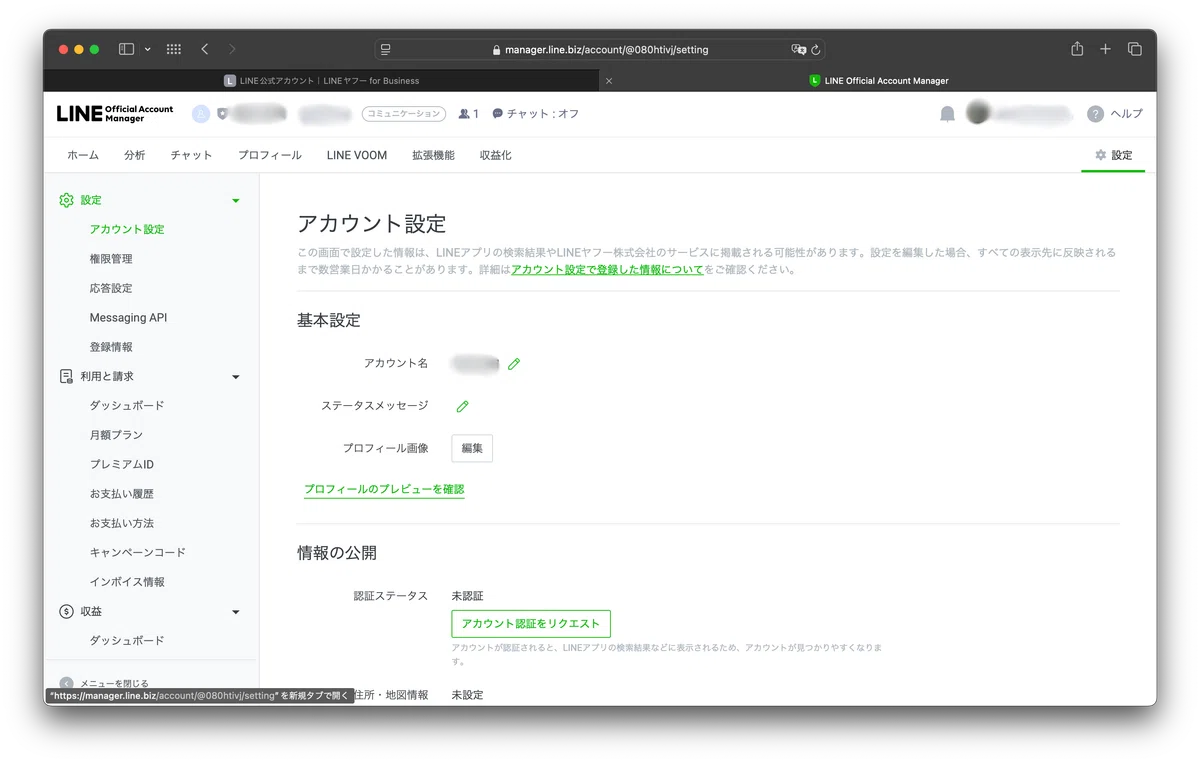Click メニューを閉じる collapse arrow icon
This screenshot has height=763, width=1200.
click(66, 684)
